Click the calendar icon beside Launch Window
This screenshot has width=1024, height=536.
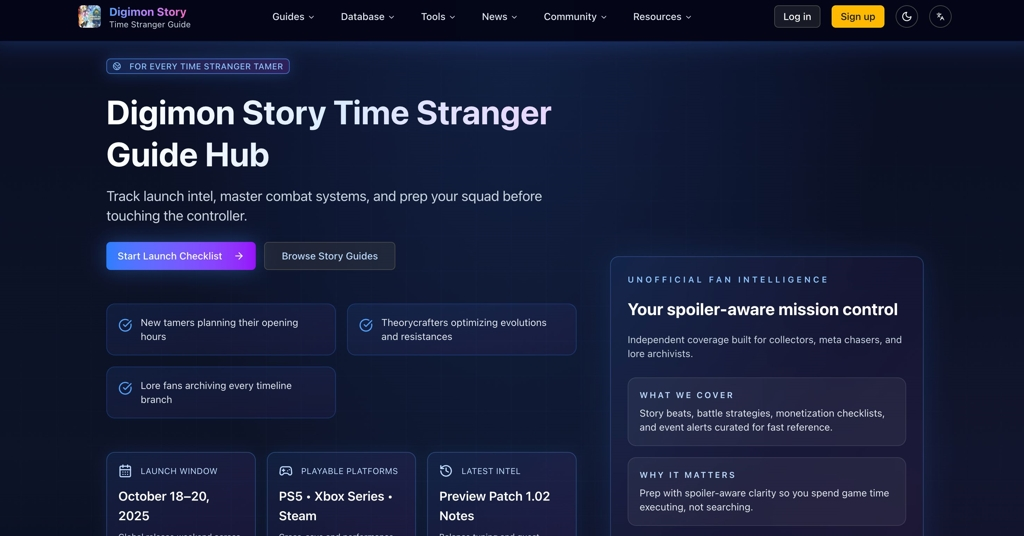tap(125, 471)
